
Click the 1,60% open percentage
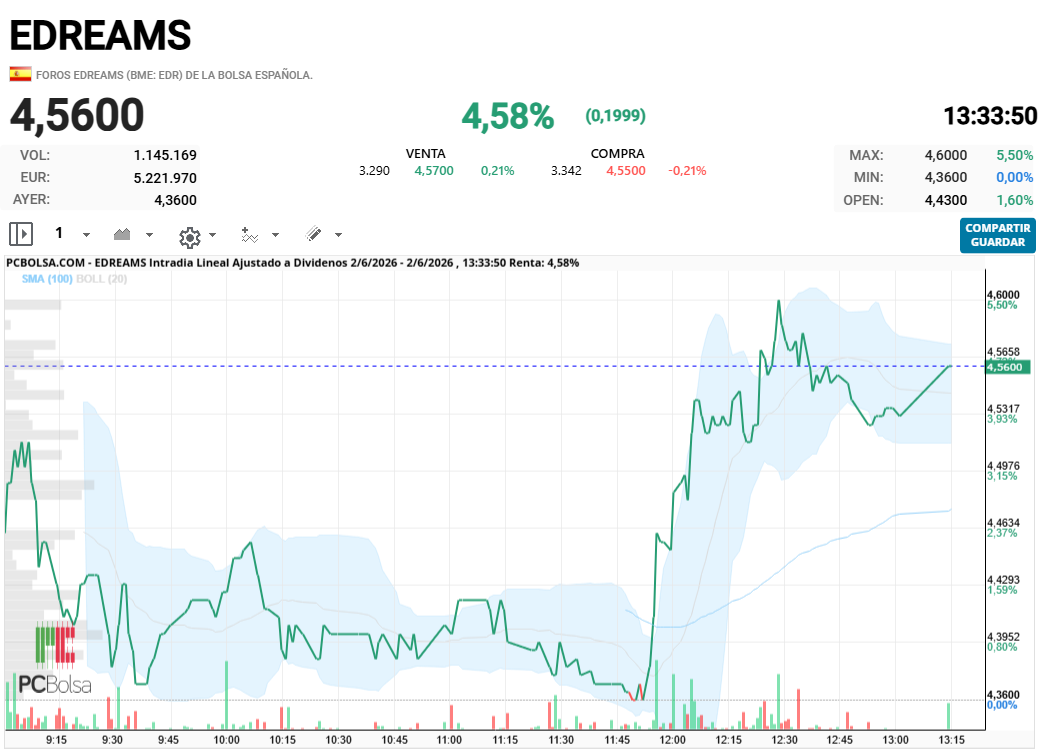click(x=1015, y=200)
